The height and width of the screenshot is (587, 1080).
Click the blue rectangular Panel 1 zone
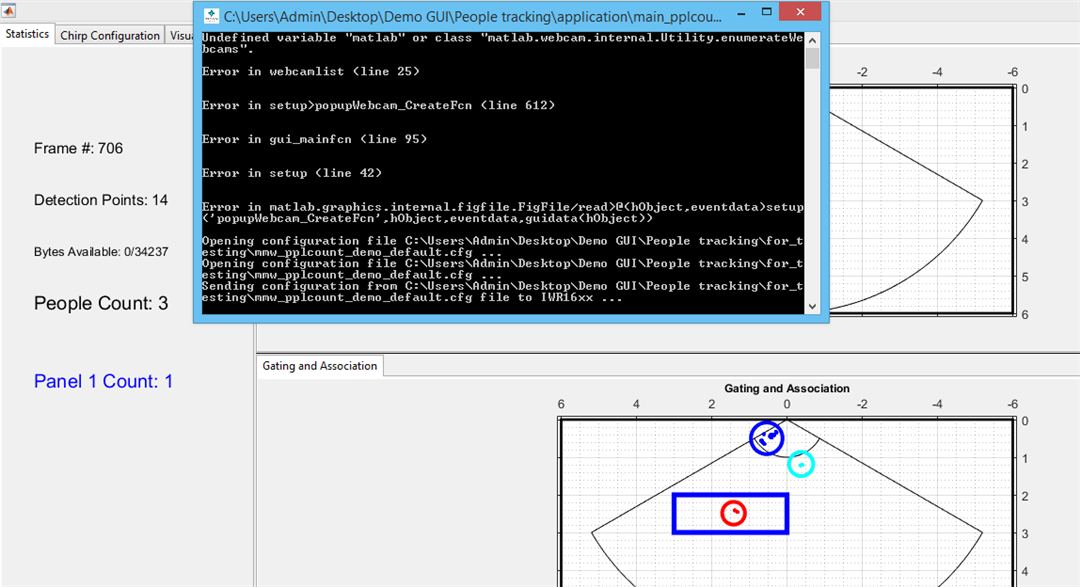tap(731, 513)
